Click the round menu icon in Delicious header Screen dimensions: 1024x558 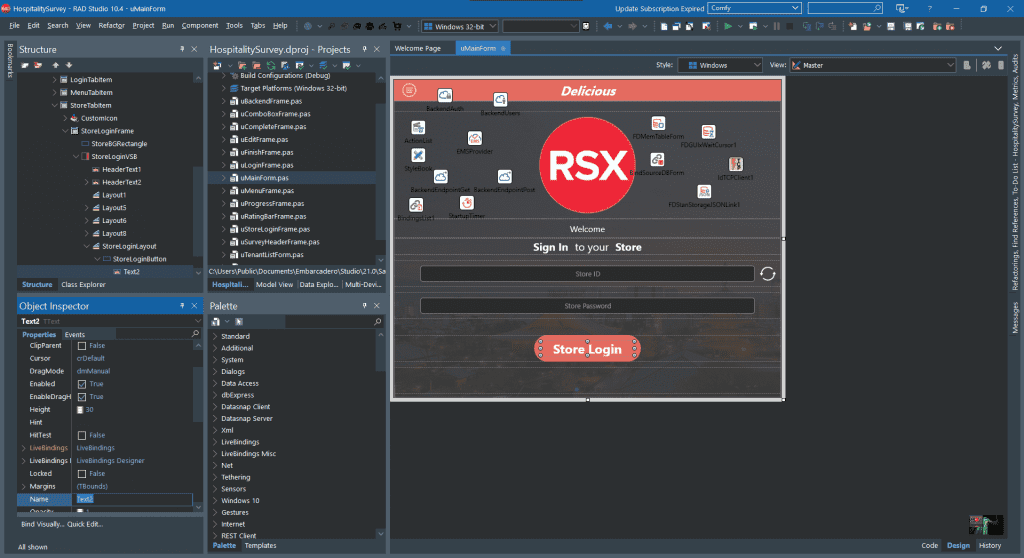tap(409, 90)
